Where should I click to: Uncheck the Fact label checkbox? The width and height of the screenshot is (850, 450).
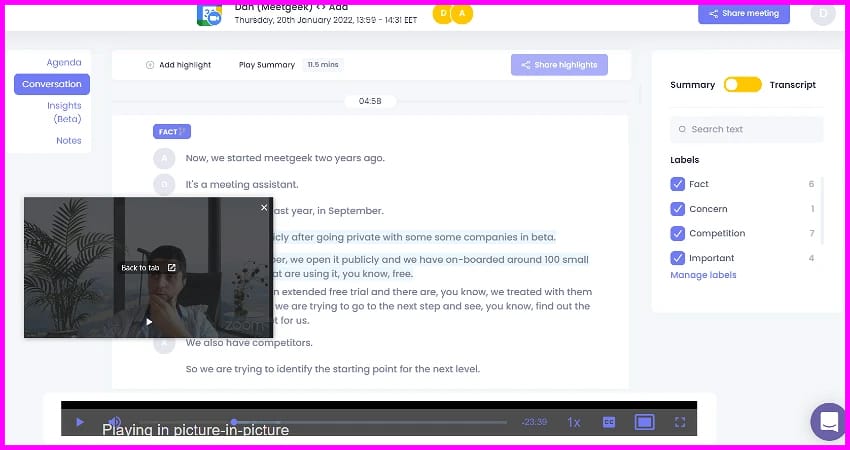point(677,184)
